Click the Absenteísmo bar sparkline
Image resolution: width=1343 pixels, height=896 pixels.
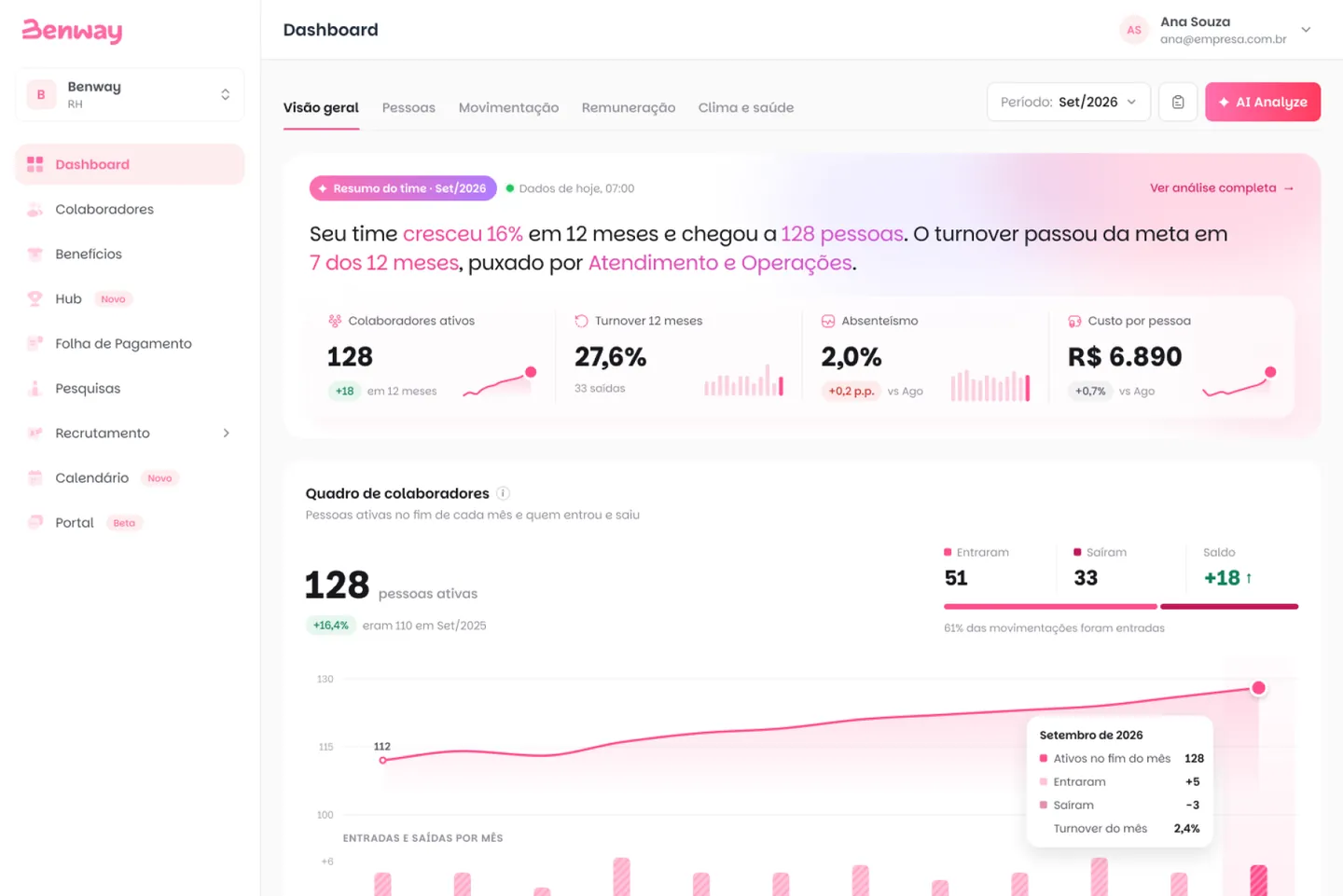click(990, 386)
